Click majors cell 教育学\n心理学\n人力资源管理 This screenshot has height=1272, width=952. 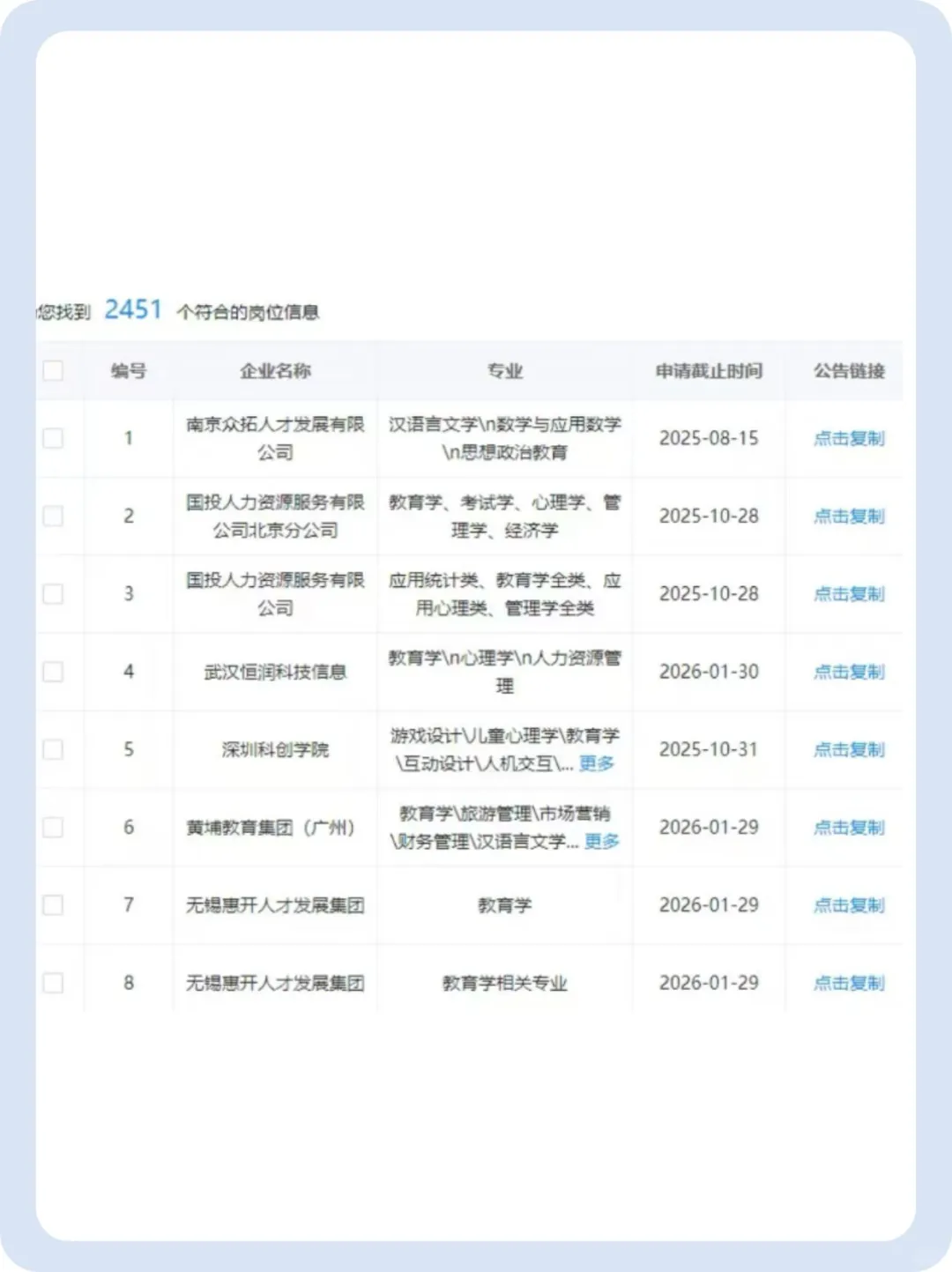pos(505,672)
